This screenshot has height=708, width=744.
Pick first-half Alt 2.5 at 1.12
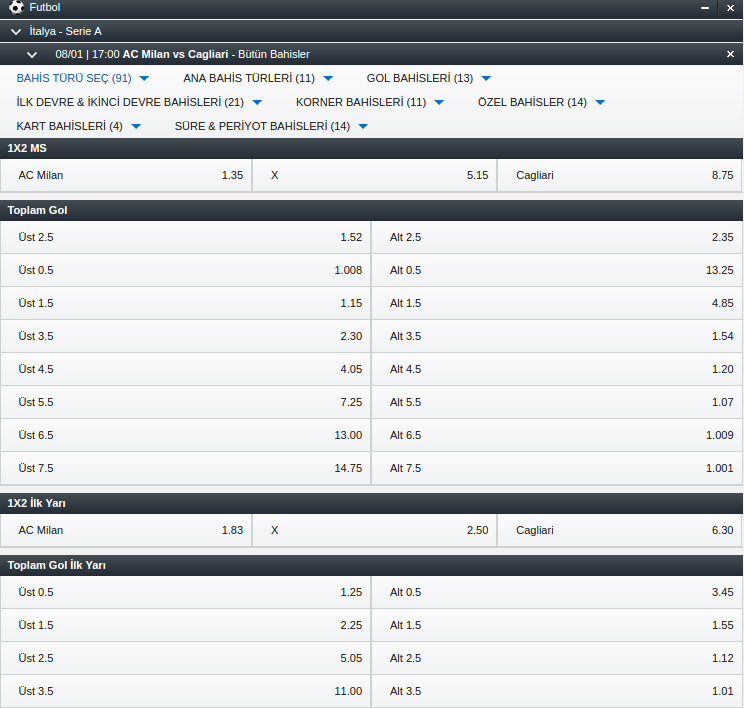pyautogui.click(x=557, y=658)
